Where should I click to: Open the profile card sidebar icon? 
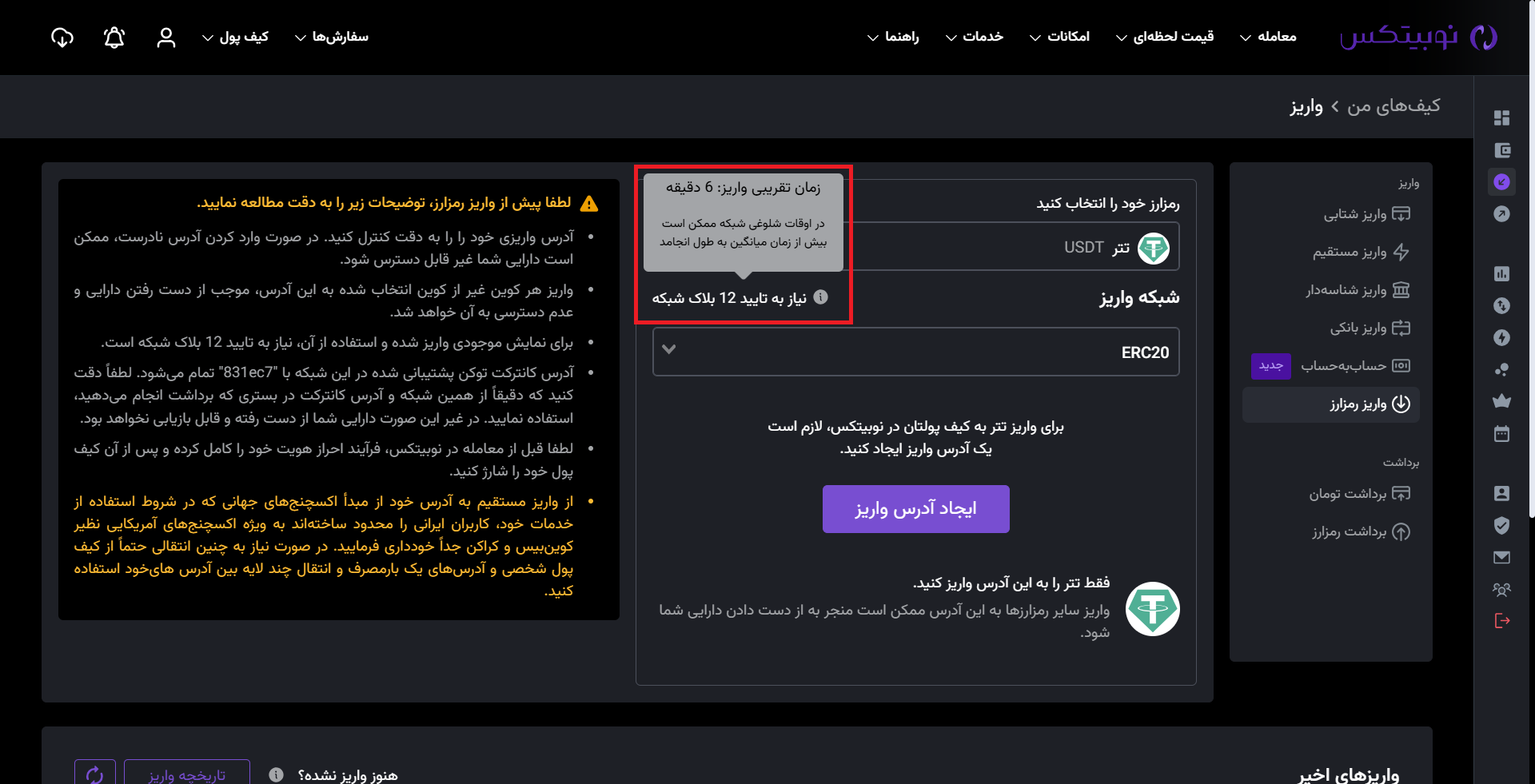1501,493
